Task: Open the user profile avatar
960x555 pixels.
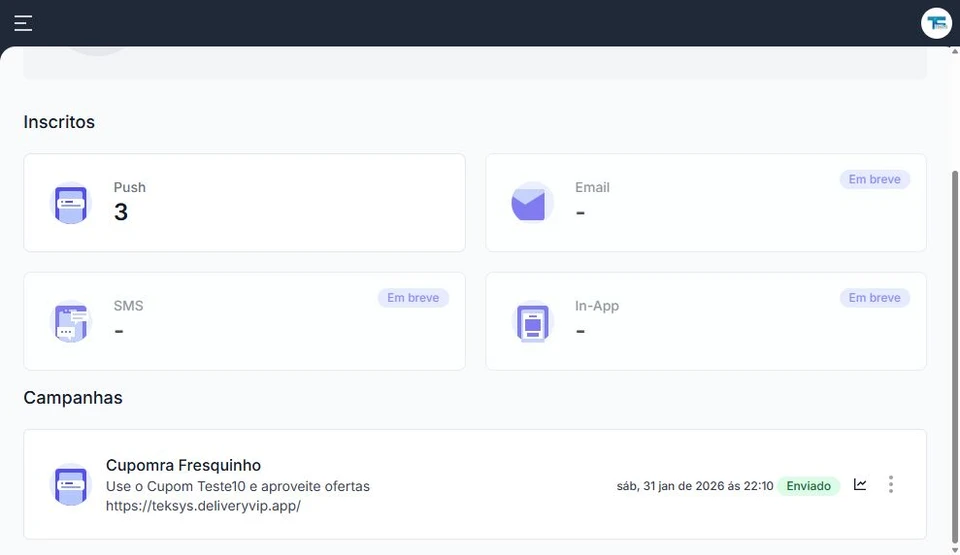Action: 936,23
